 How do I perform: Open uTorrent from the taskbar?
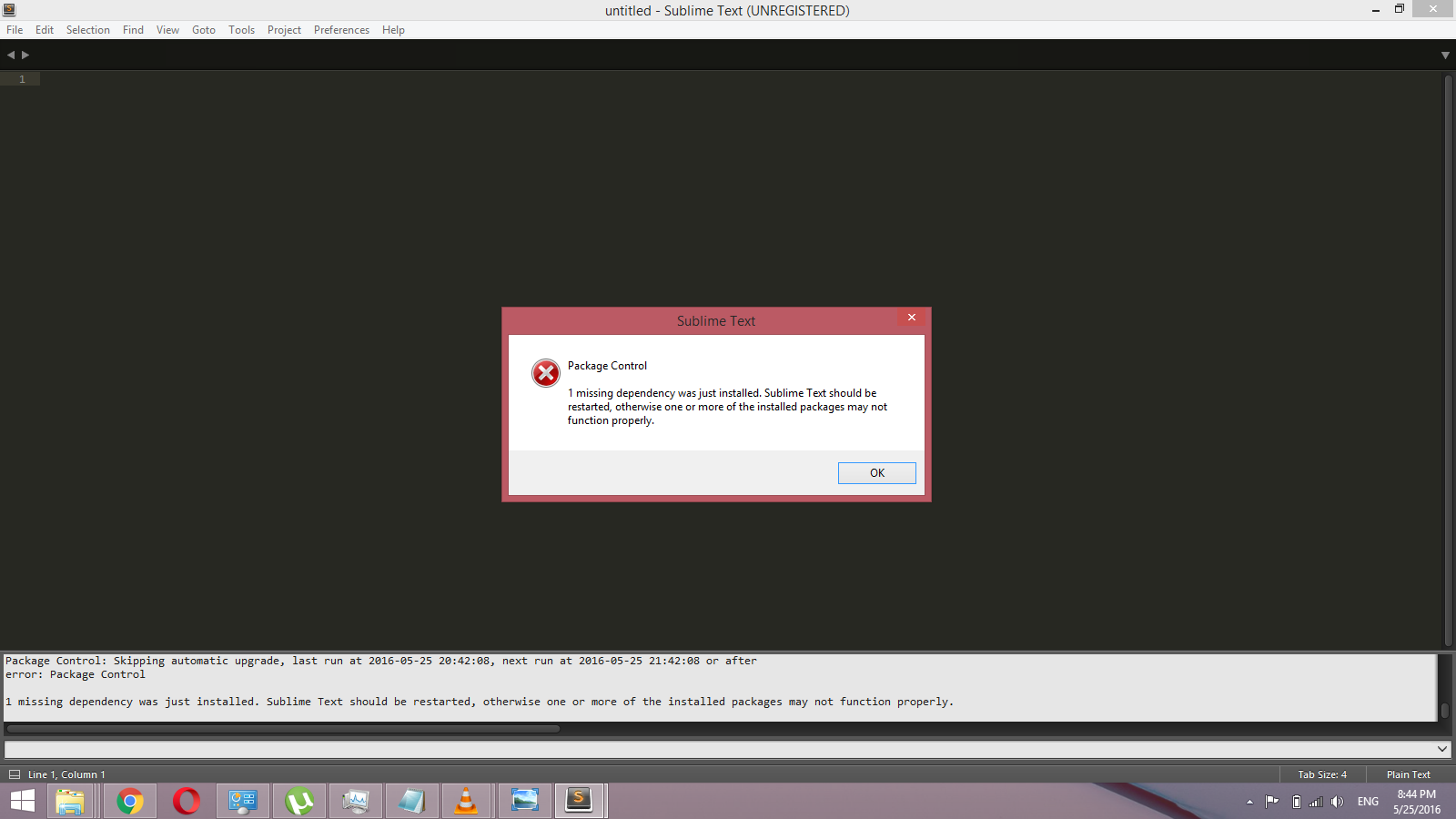299,801
